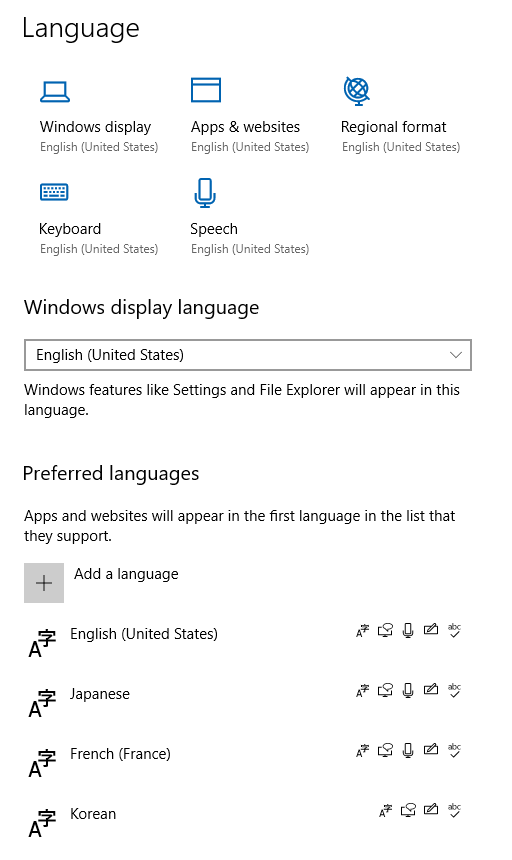Image resolution: width=512 pixels, height=860 pixels.
Task: Click English (United States) under Keyboard
Action: click(x=99, y=249)
